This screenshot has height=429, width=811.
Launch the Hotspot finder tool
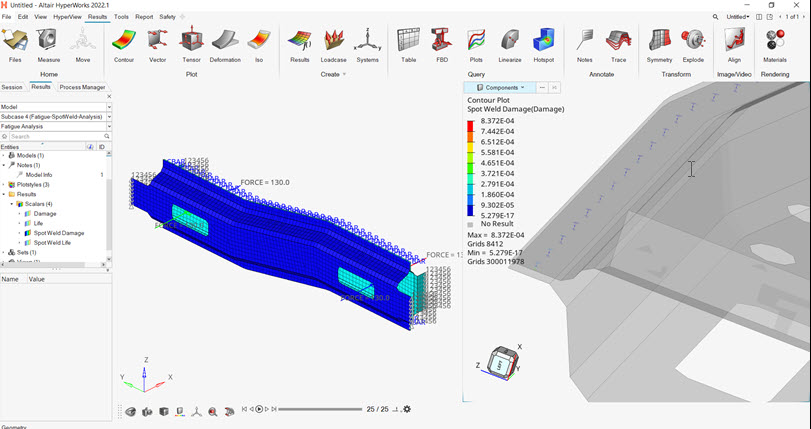point(543,44)
